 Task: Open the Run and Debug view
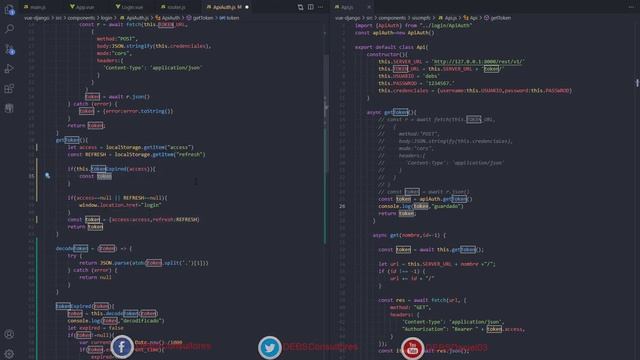click(9, 69)
